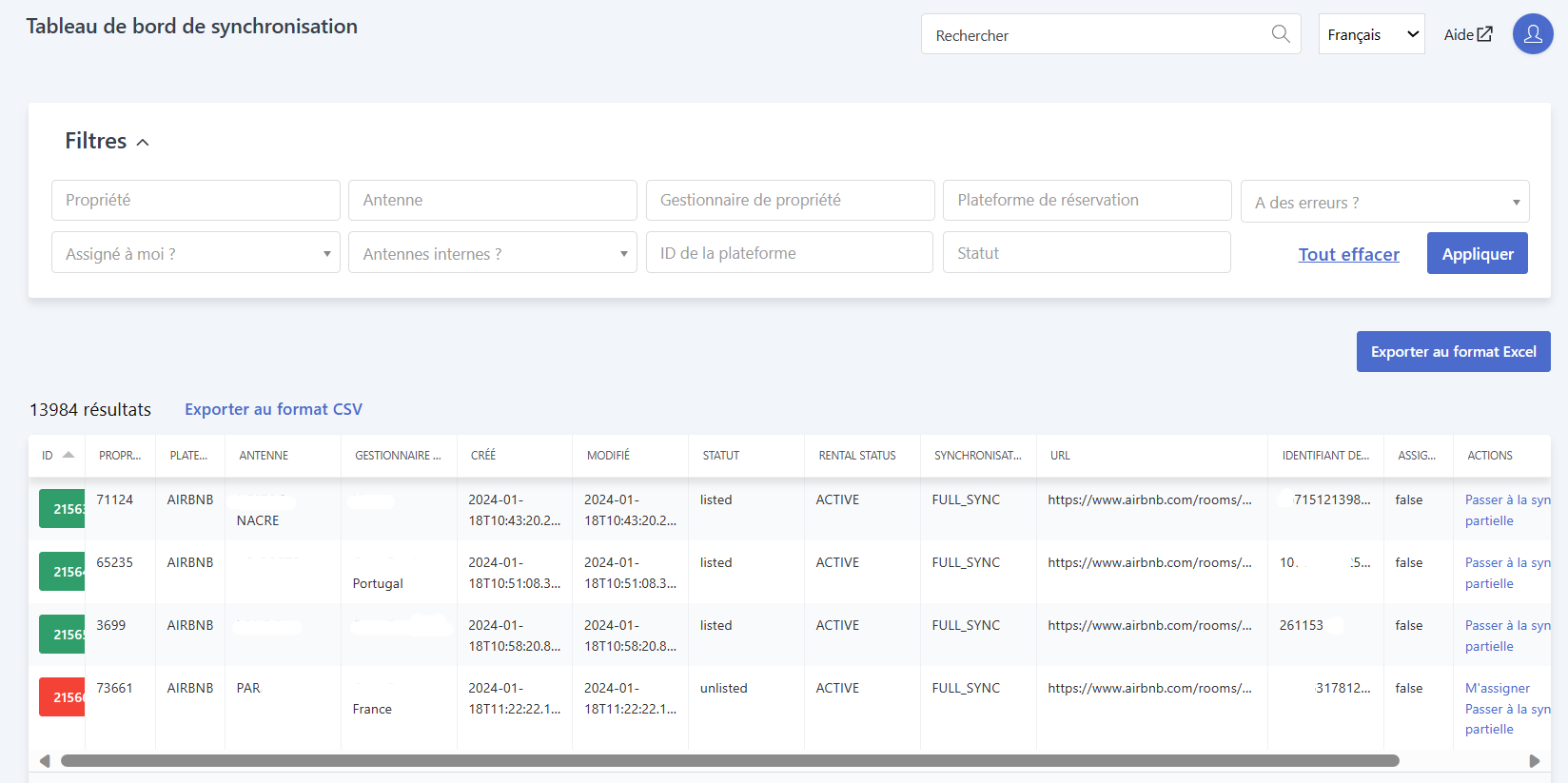Click 13984 résultats count

click(90, 409)
